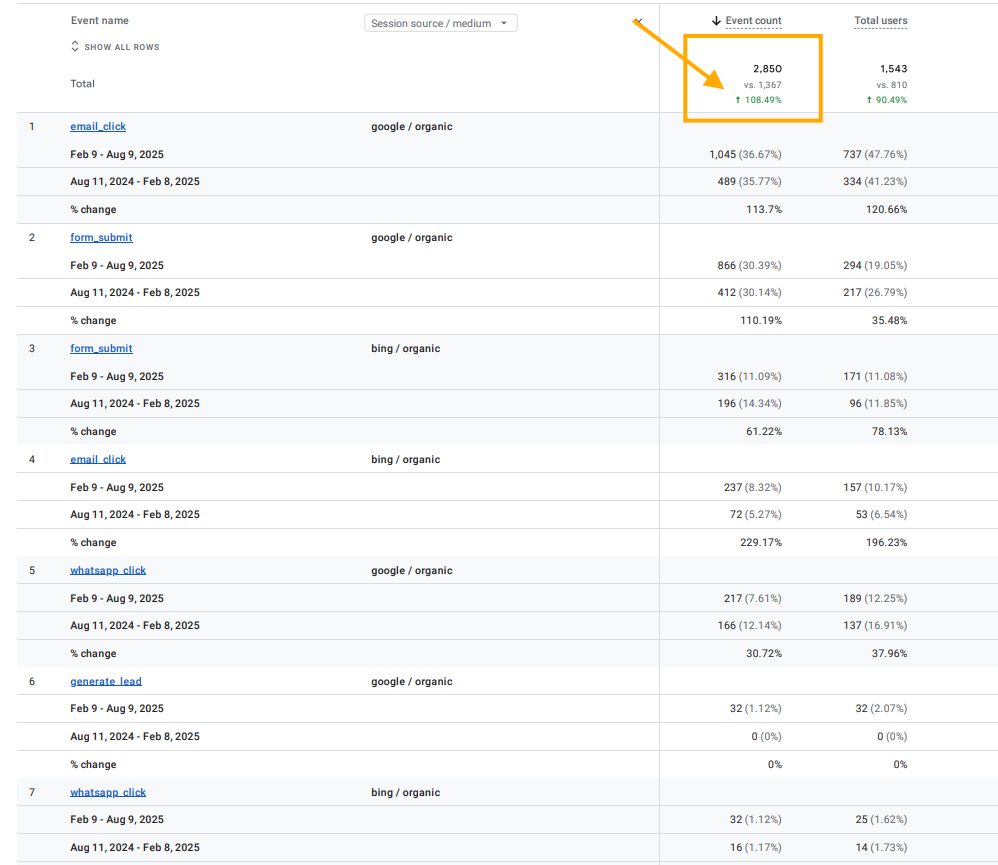
Task: Open whatsapp_click link for bing / organic
Action: [108, 792]
